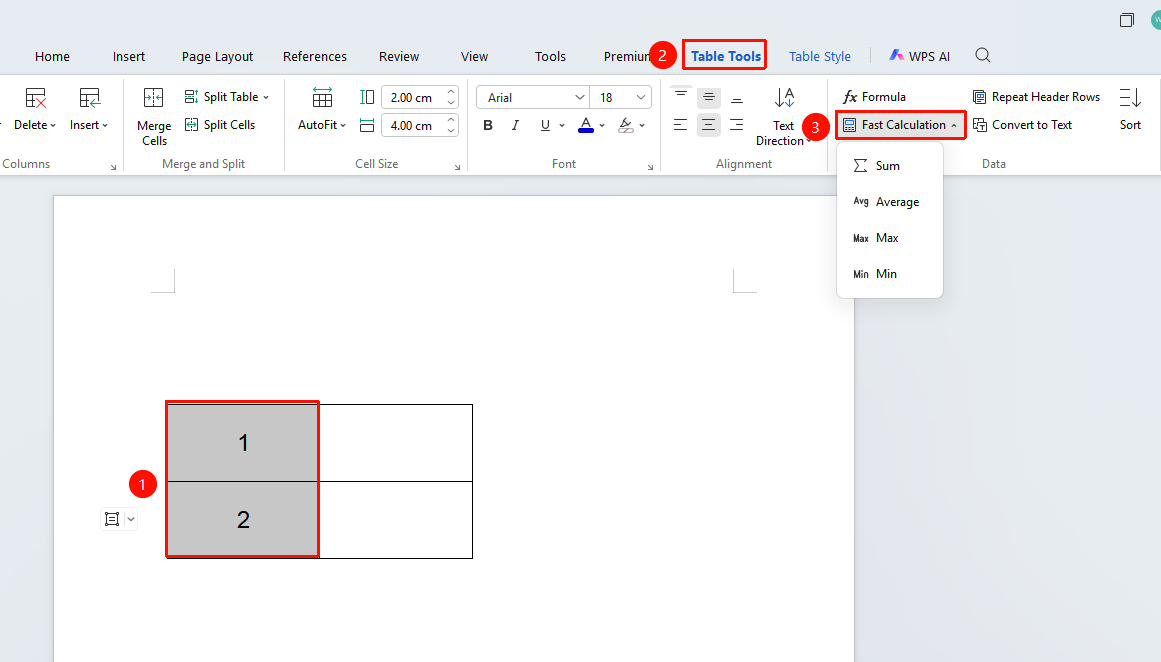Screen dimensions: 1161x662
Task: Align text to the left
Action: [680, 125]
